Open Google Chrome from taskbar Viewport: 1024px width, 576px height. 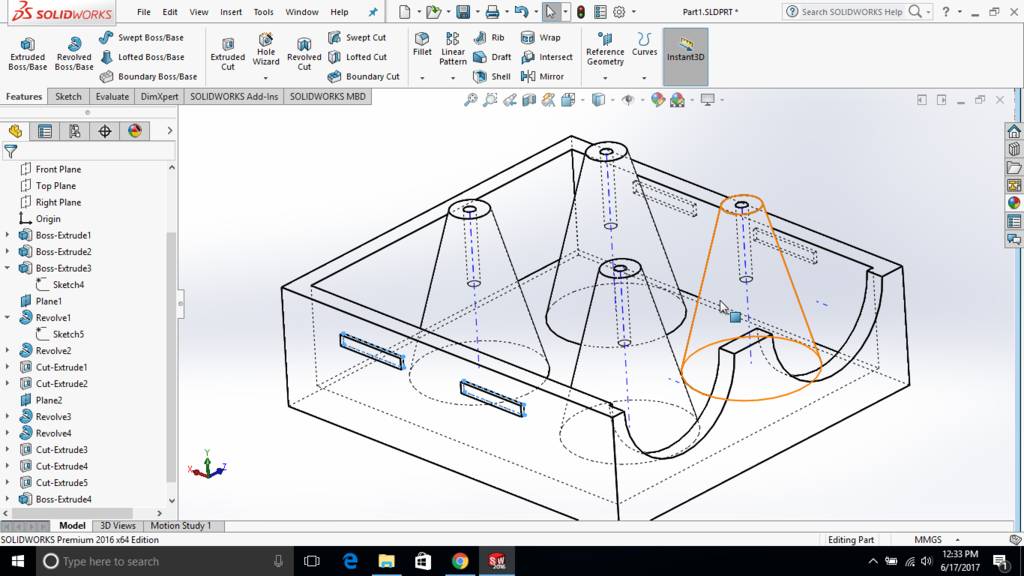point(460,561)
